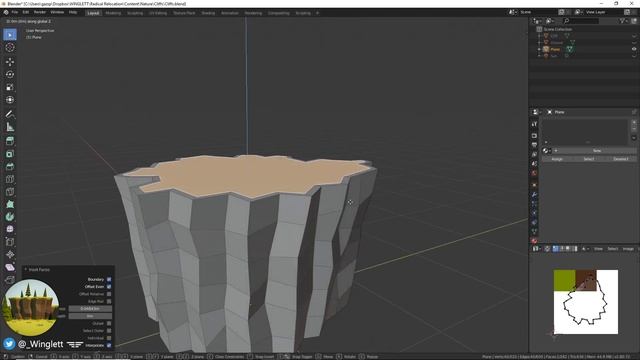
Task: Select the Measure ruler tool
Action: coord(10,127)
